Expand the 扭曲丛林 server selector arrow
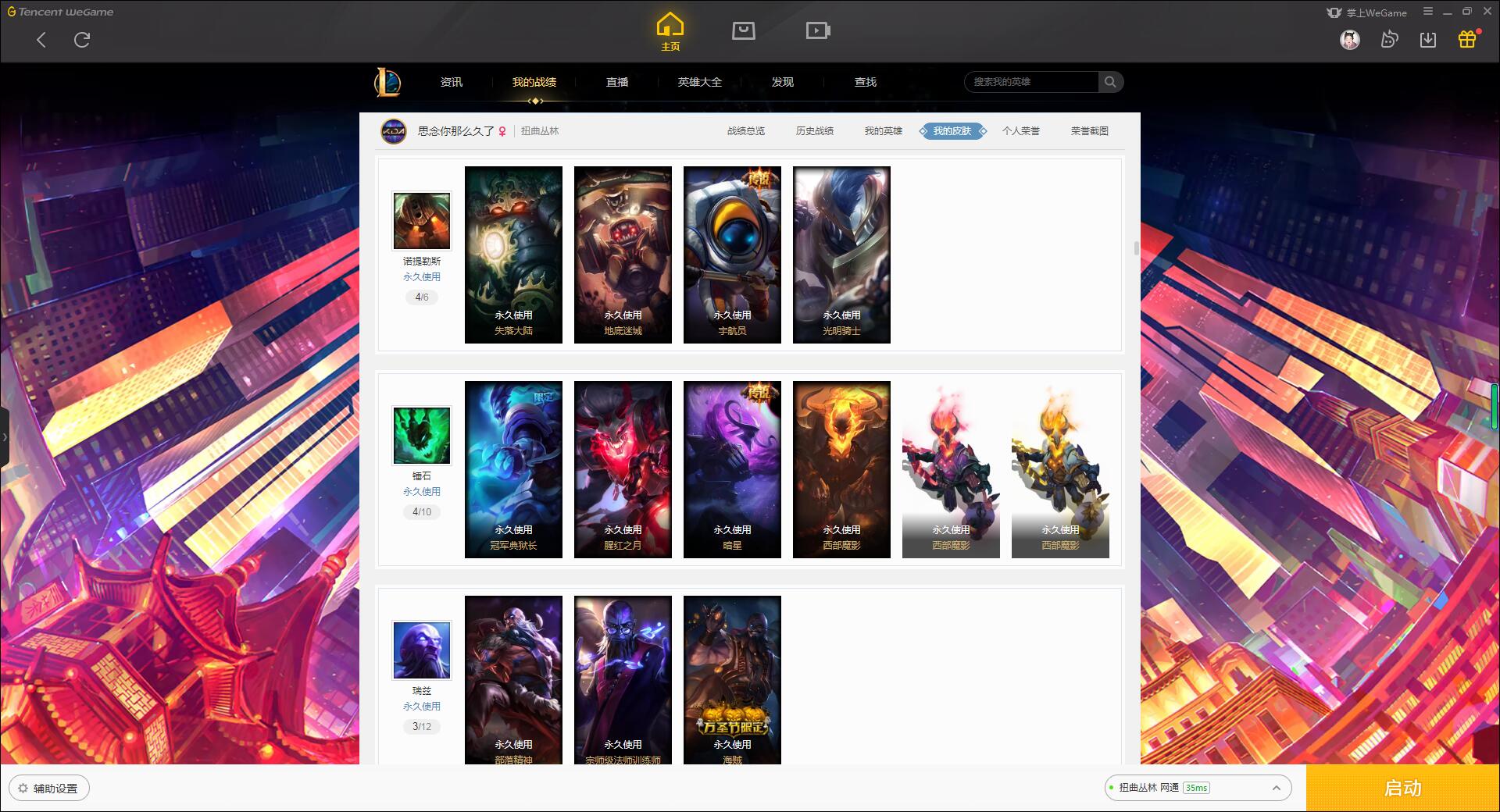The image size is (1500, 812). 1277,788
